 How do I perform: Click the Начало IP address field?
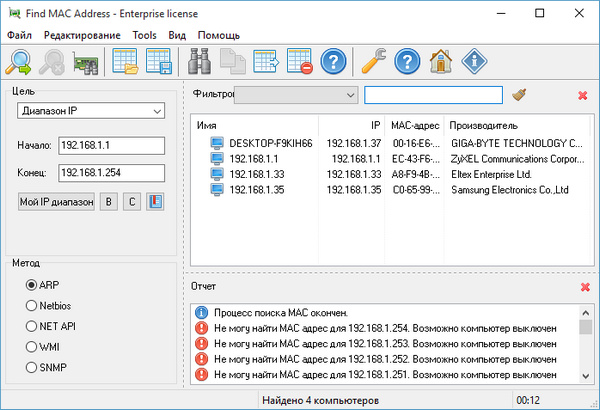click(x=110, y=146)
